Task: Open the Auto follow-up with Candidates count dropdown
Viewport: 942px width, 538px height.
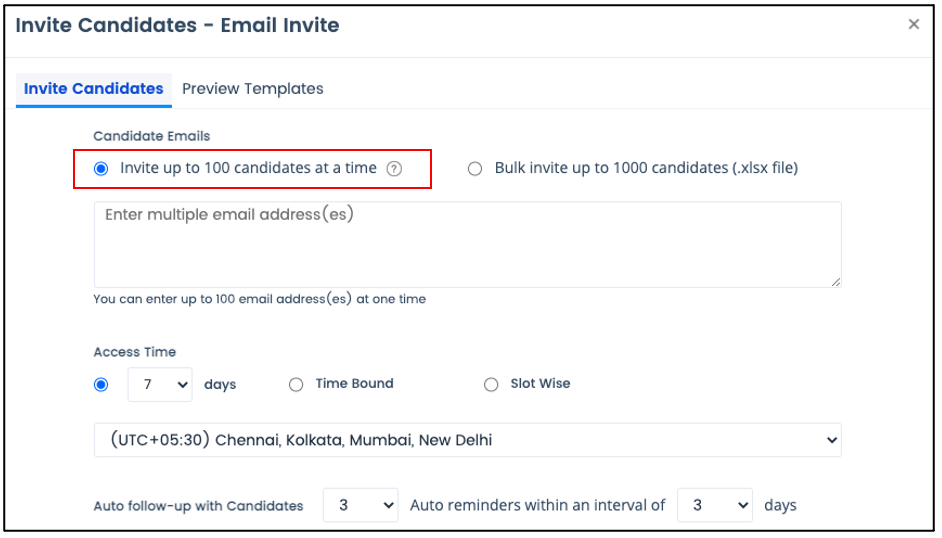Action: (360, 505)
